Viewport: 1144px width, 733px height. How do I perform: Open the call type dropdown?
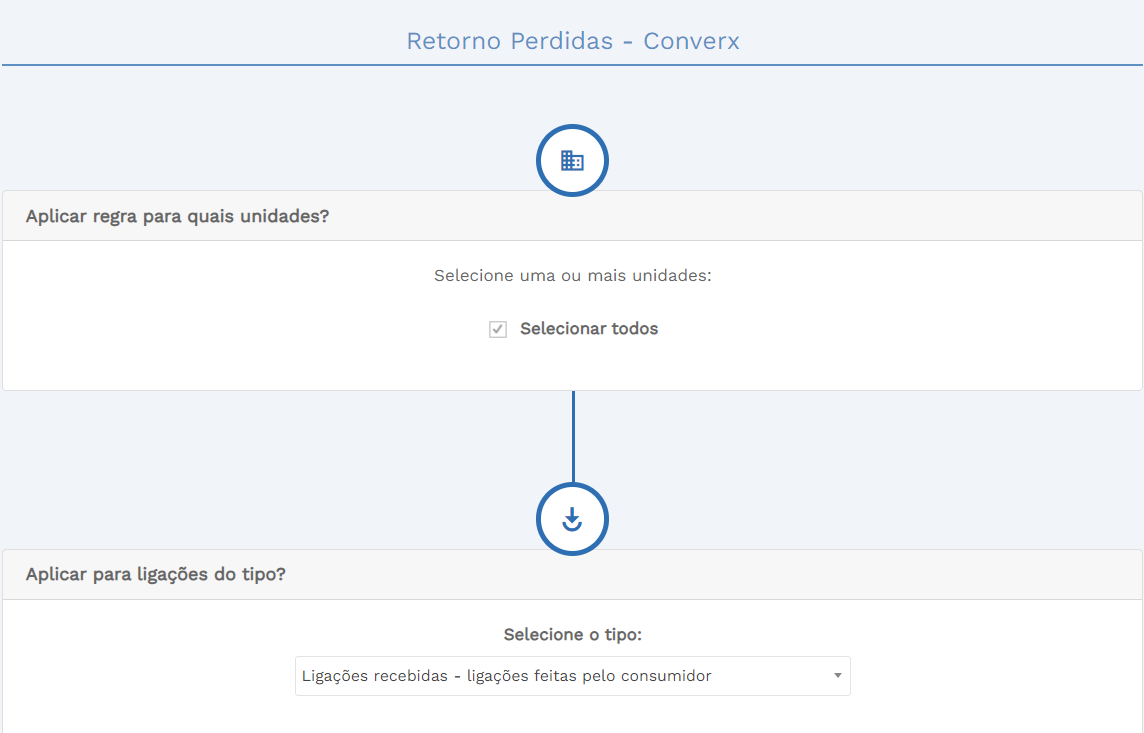click(572, 676)
